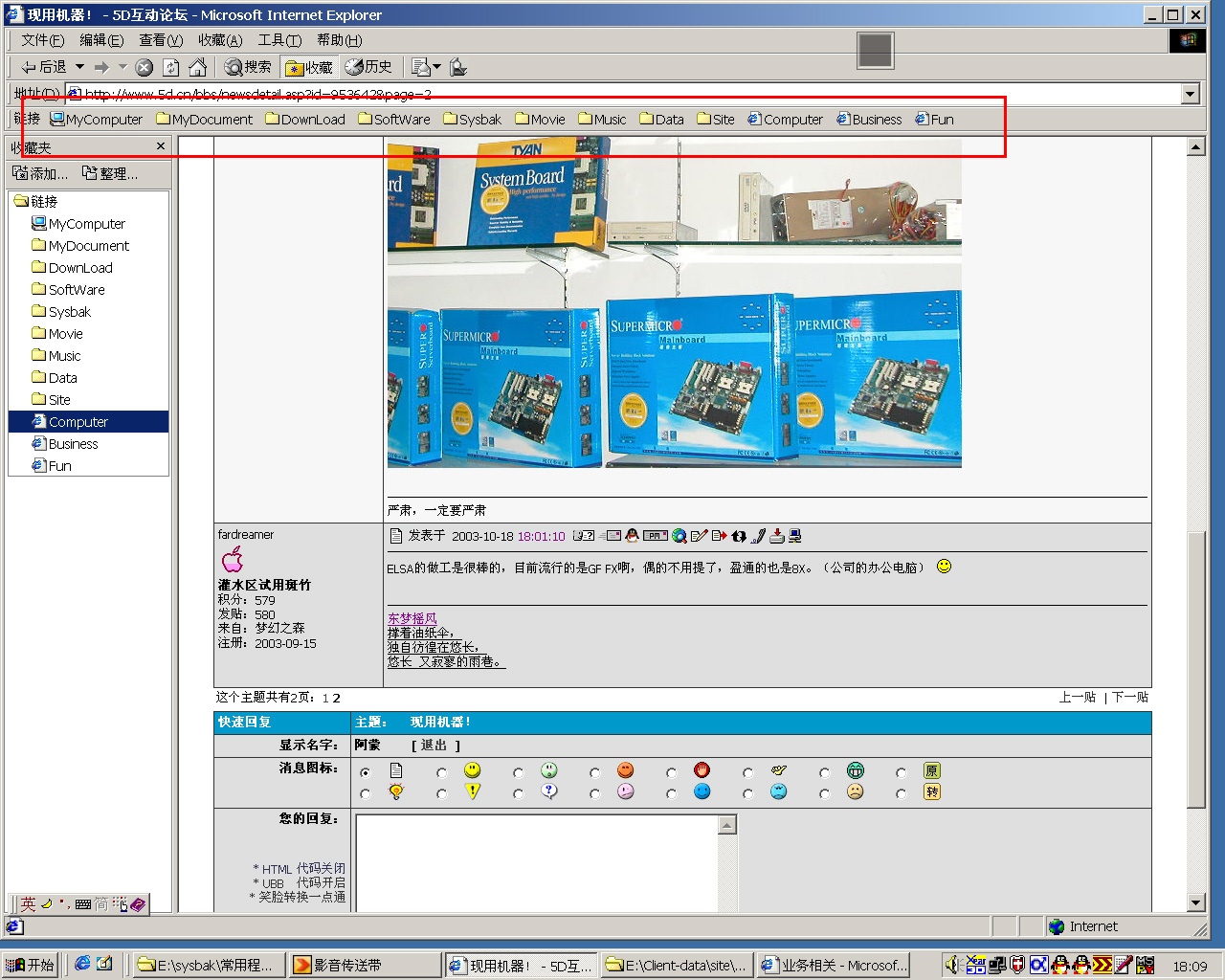This screenshot has width=1225, height=980.
Task: Open Business link in links bar
Action: pos(869,120)
